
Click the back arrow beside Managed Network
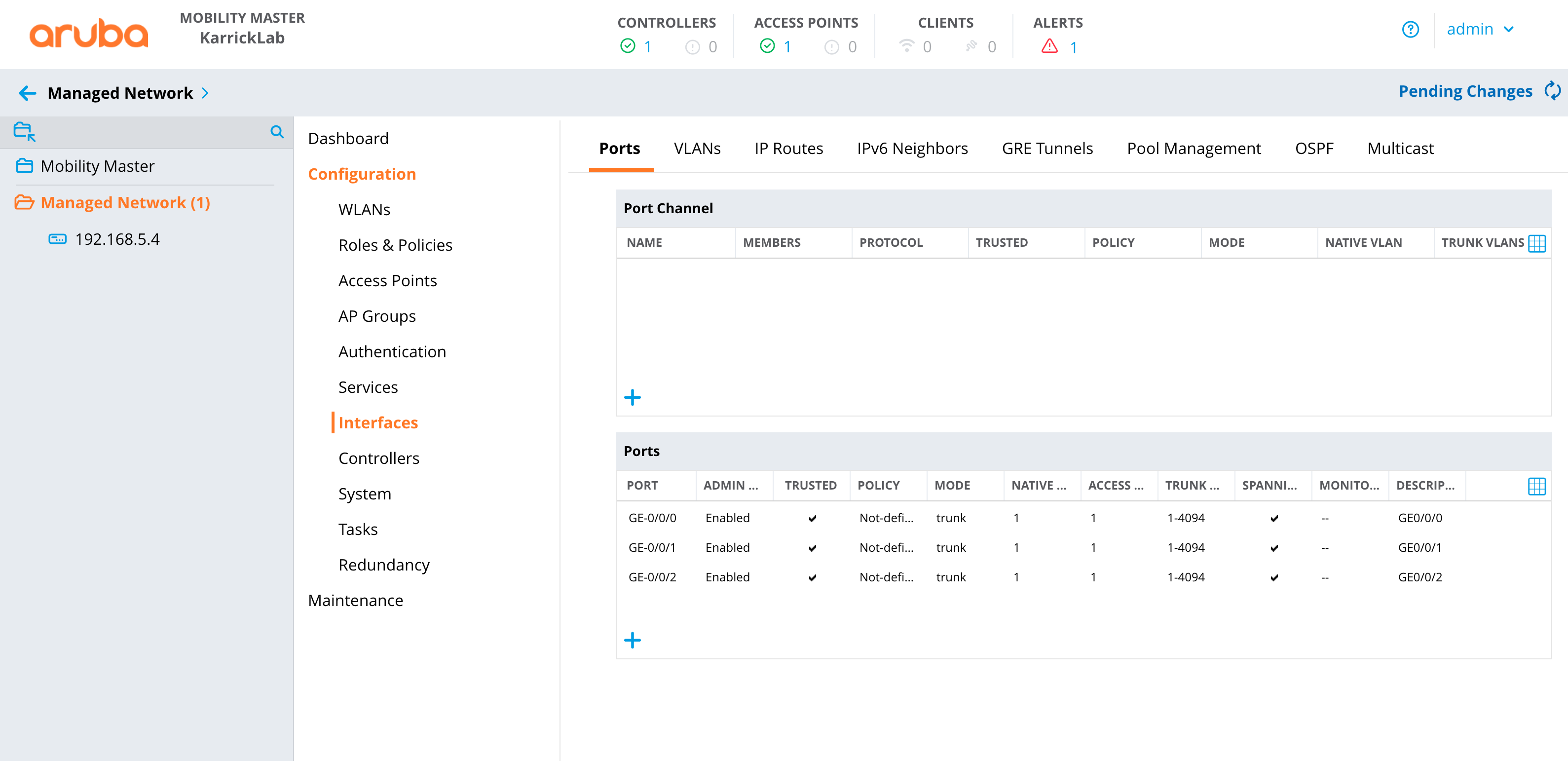[28, 93]
